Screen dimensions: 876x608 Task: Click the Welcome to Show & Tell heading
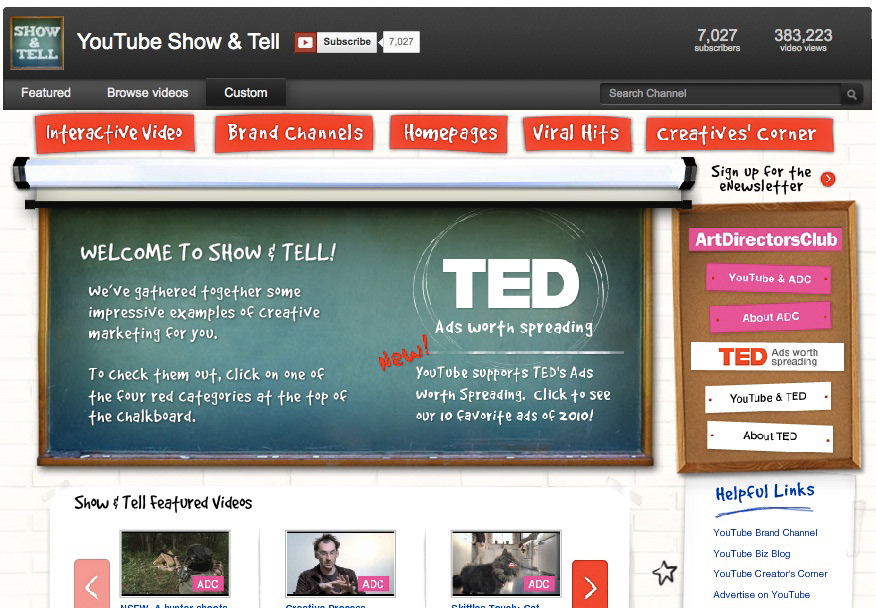pos(208,252)
